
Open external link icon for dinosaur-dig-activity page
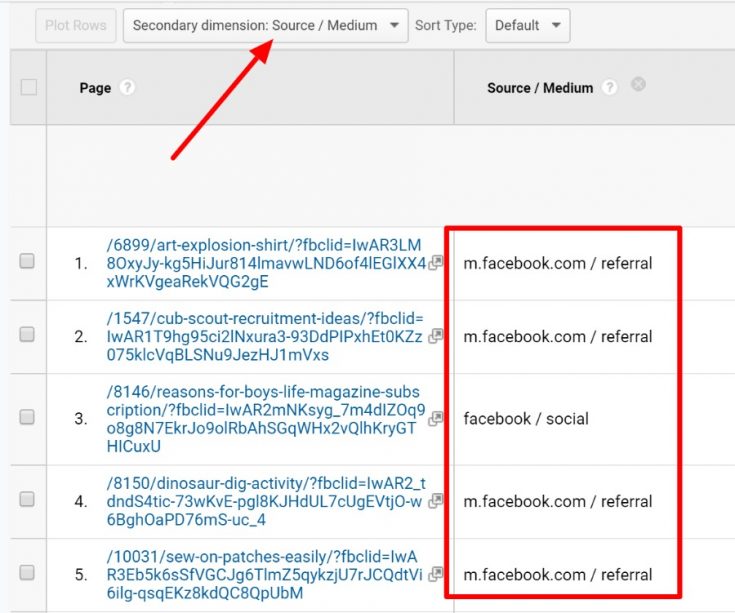coord(436,501)
